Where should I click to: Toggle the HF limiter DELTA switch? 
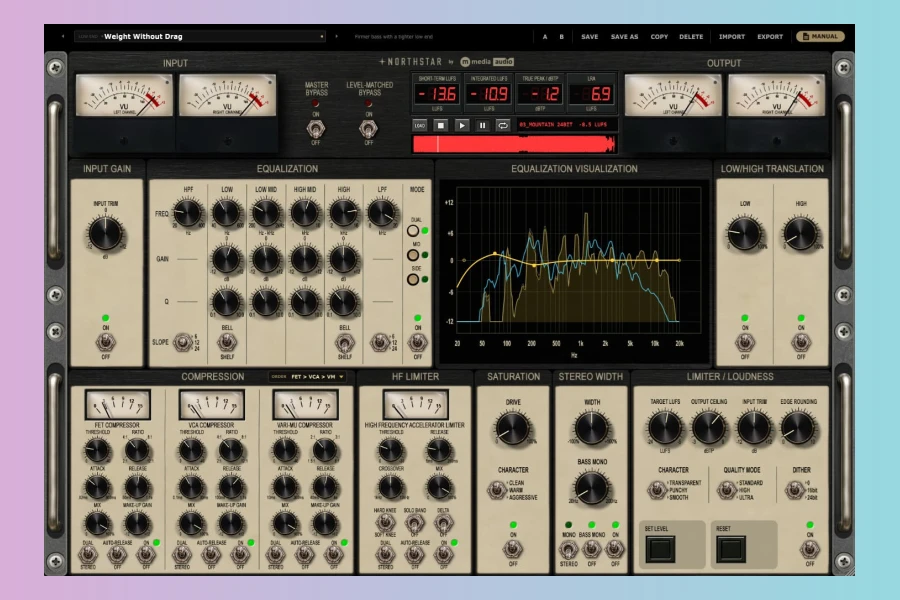pos(443,522)
